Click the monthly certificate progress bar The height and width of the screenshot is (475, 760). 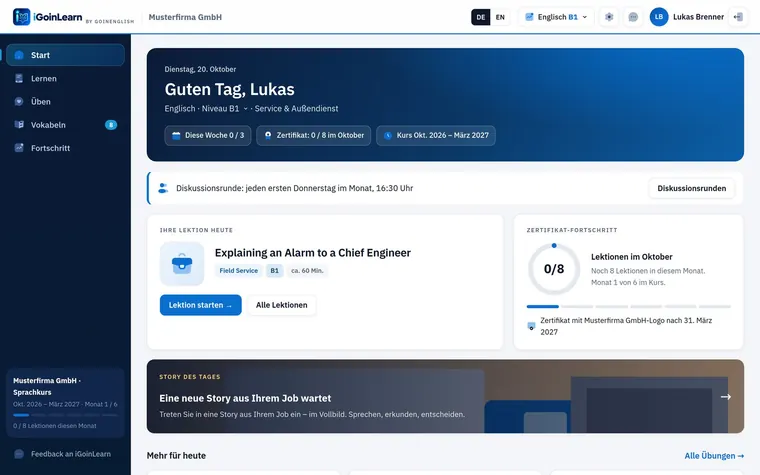pos(629,306)
